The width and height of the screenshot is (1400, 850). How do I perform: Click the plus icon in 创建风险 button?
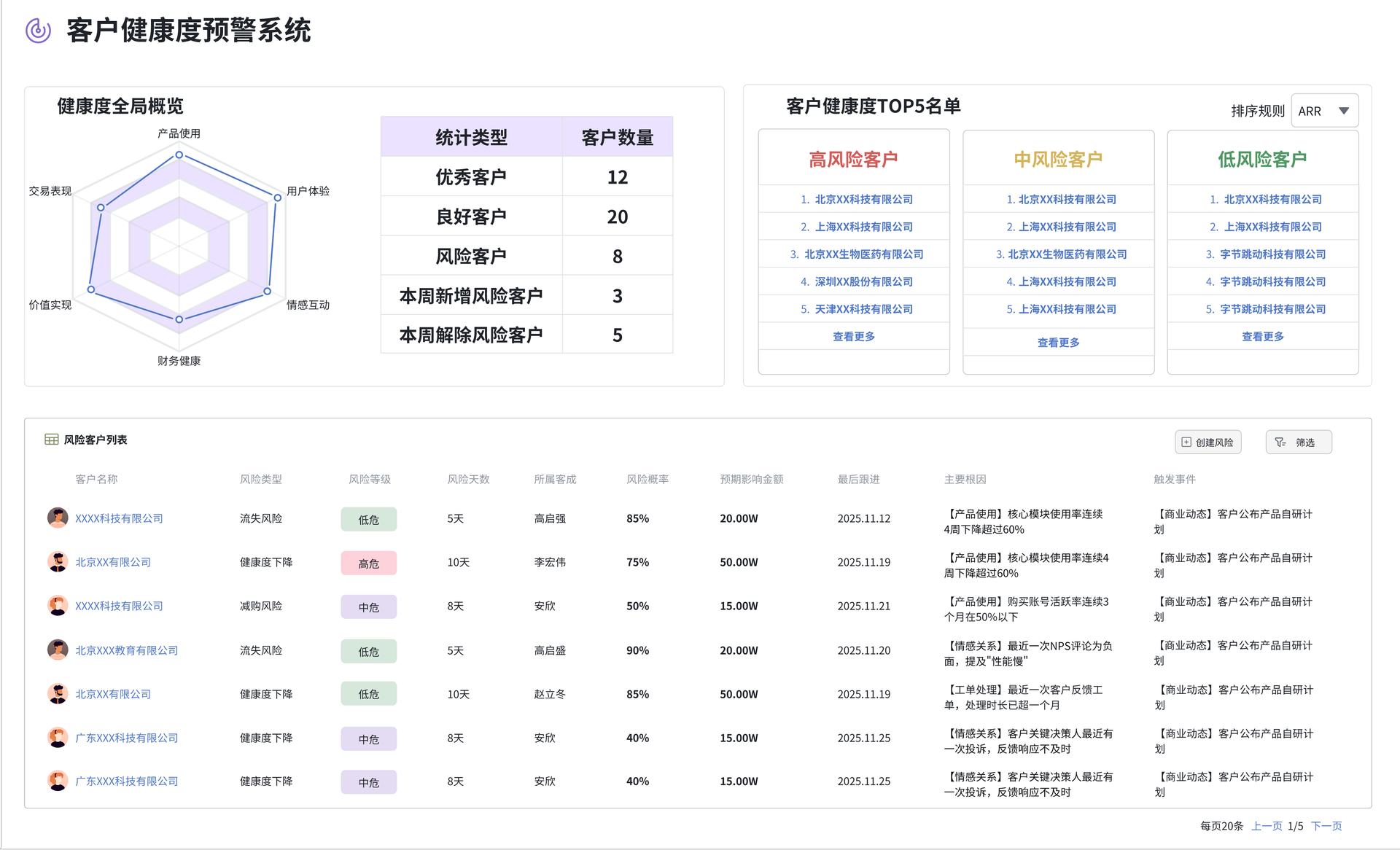(x=1186, y=442)
